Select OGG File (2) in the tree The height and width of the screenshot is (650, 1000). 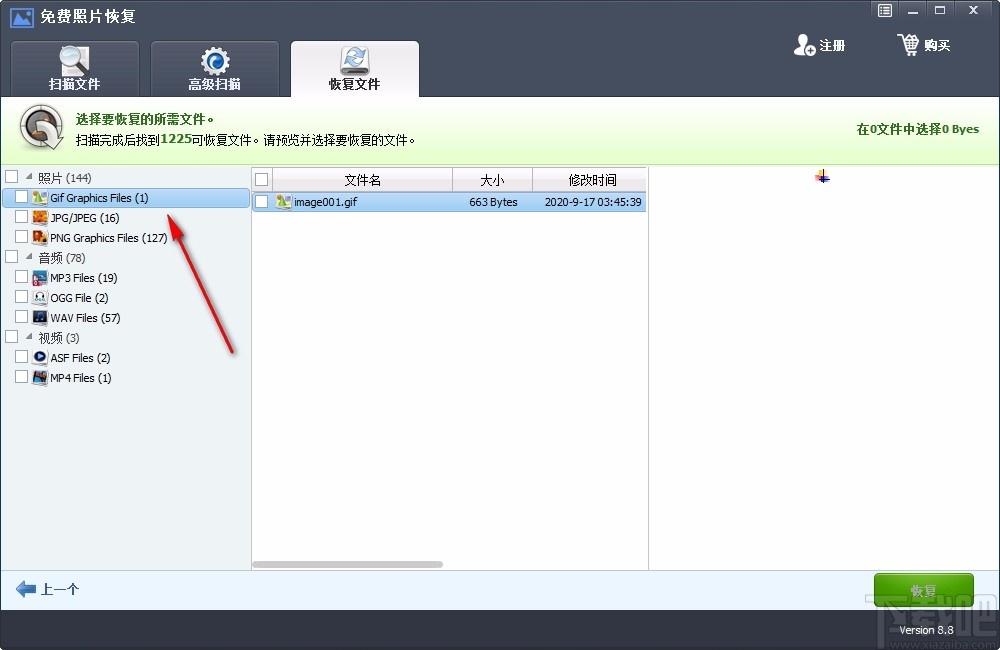[79, 297]
